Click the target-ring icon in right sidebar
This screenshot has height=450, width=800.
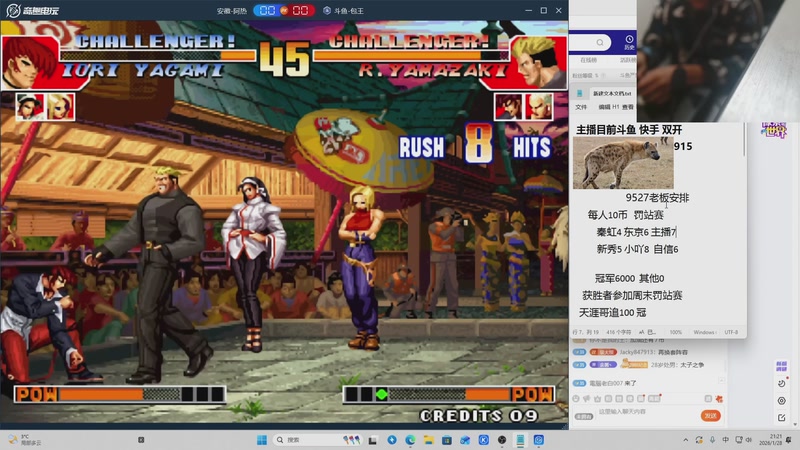[x=782, y=401]
